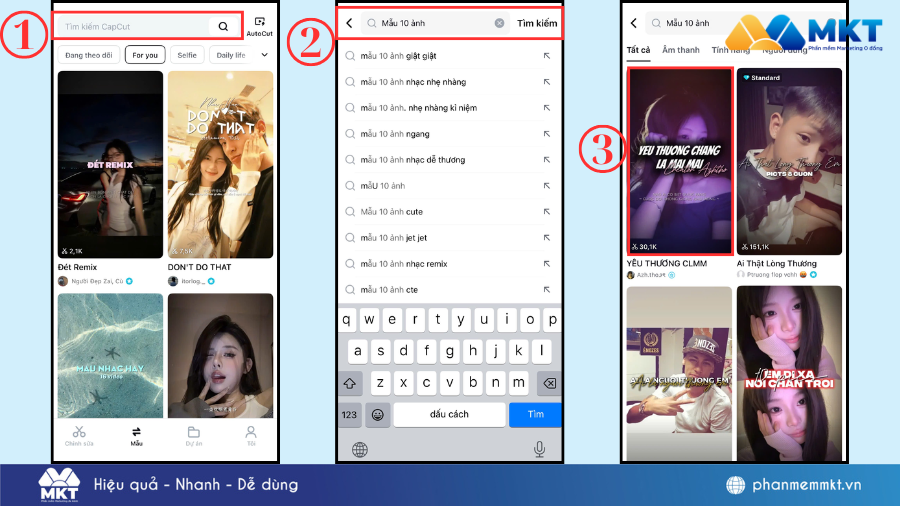Screen dimensions: 900x506
Task: Open the DON'T DO THAT template thumbnail
Action: point(220,165)
